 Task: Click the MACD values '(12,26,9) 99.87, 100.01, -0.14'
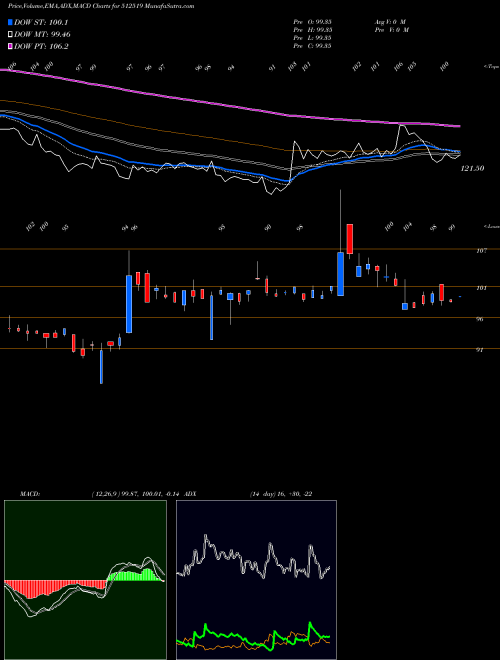pyautogui.click(x=136, y=494)
